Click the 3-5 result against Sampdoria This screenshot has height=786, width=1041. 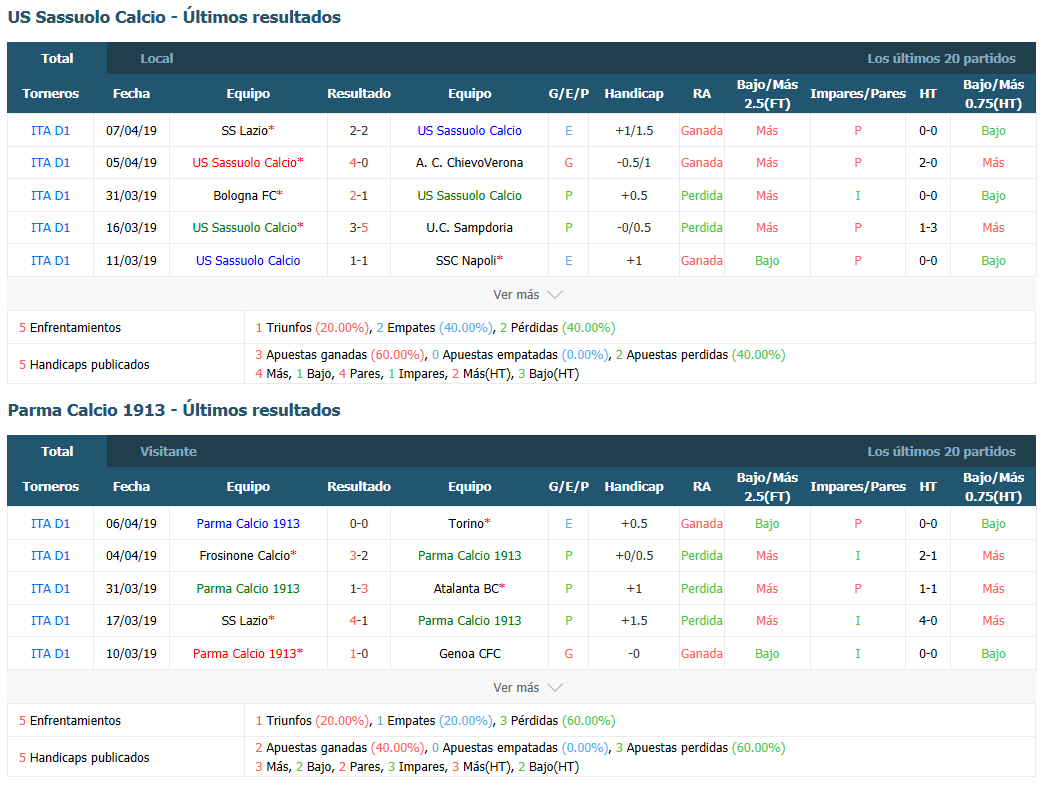[x=359, y=228]
